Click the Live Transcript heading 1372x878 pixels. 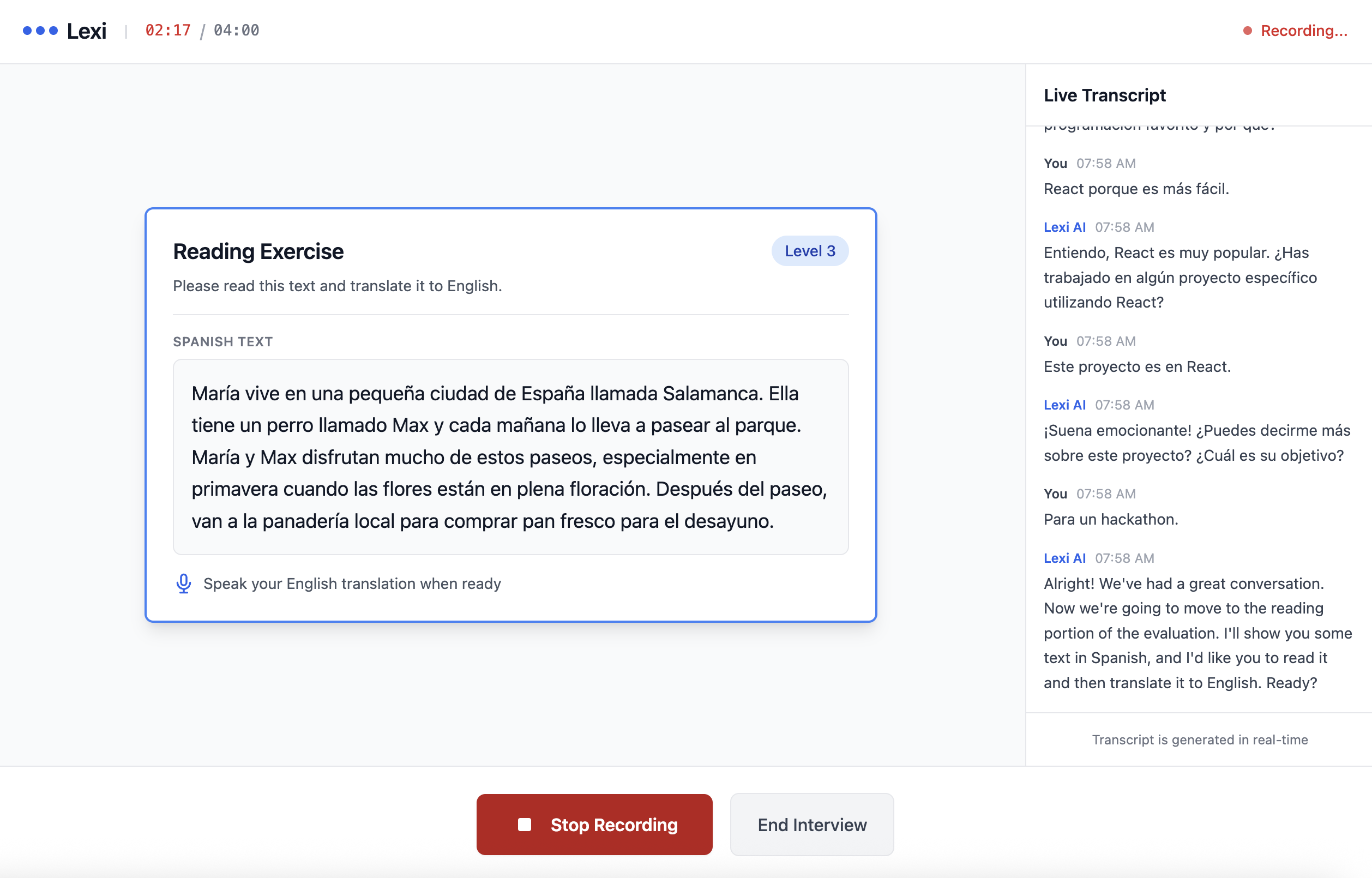(1104, 95)
